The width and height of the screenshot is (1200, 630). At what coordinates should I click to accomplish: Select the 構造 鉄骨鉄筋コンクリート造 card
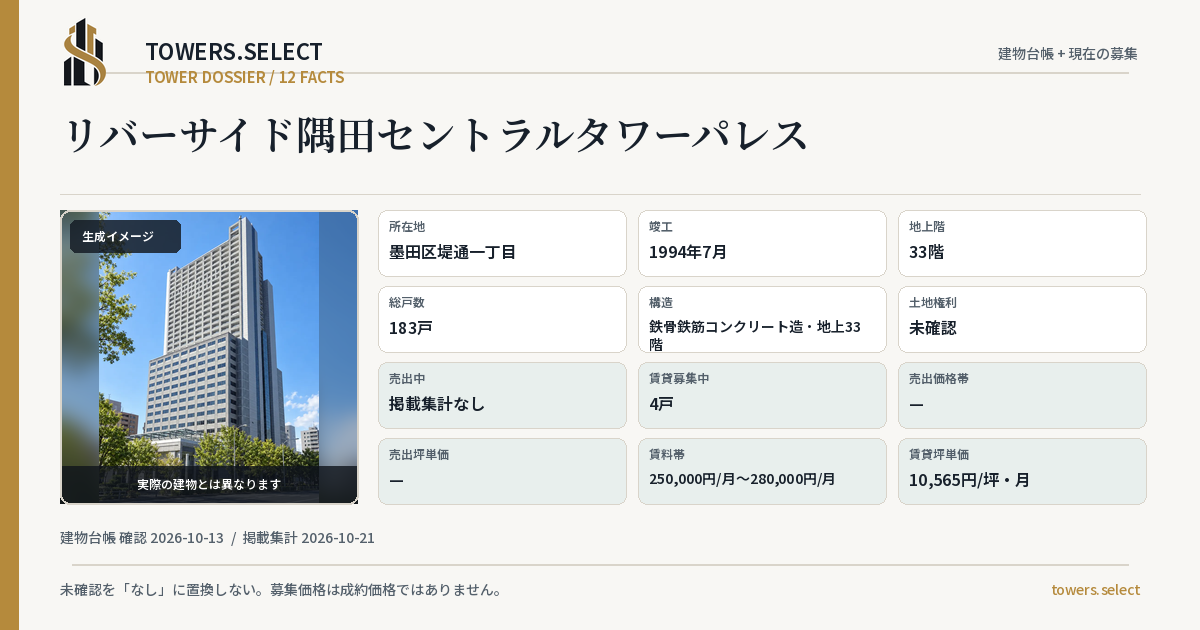tap(762, 319)
